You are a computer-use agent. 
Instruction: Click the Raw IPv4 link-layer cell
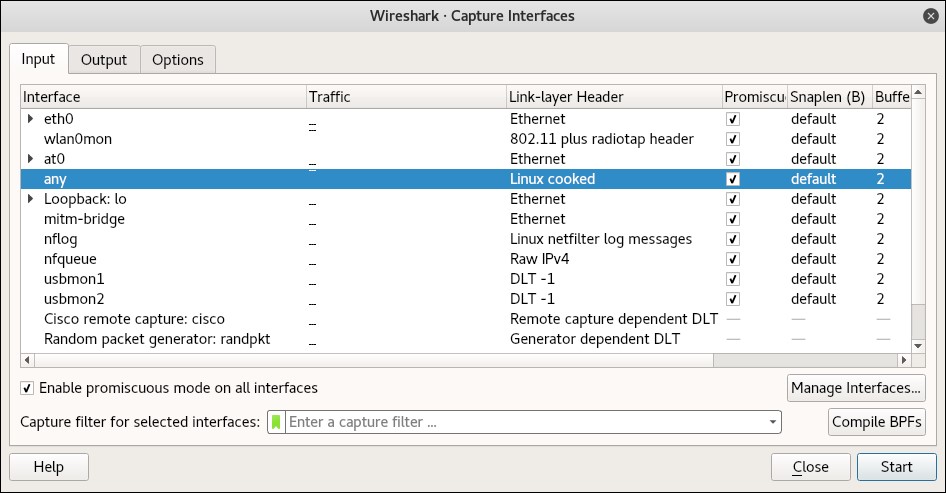point(539,259)
